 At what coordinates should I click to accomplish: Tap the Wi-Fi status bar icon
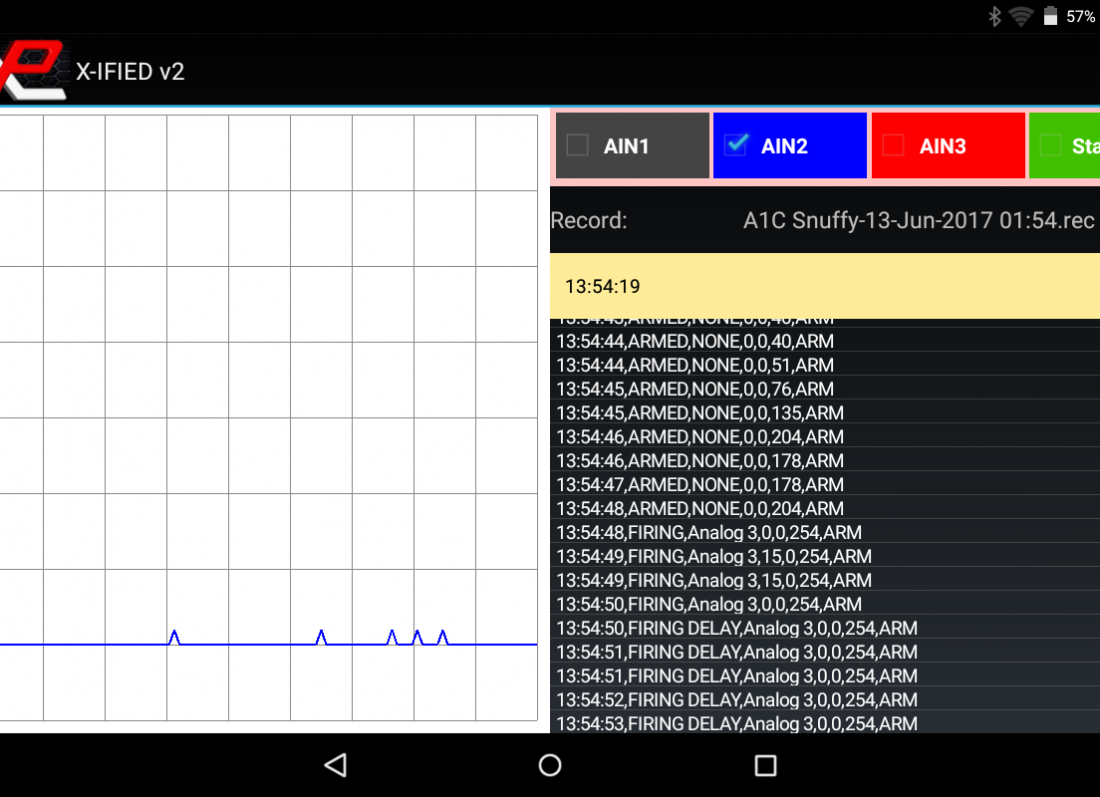click(x=1021, y=16)
